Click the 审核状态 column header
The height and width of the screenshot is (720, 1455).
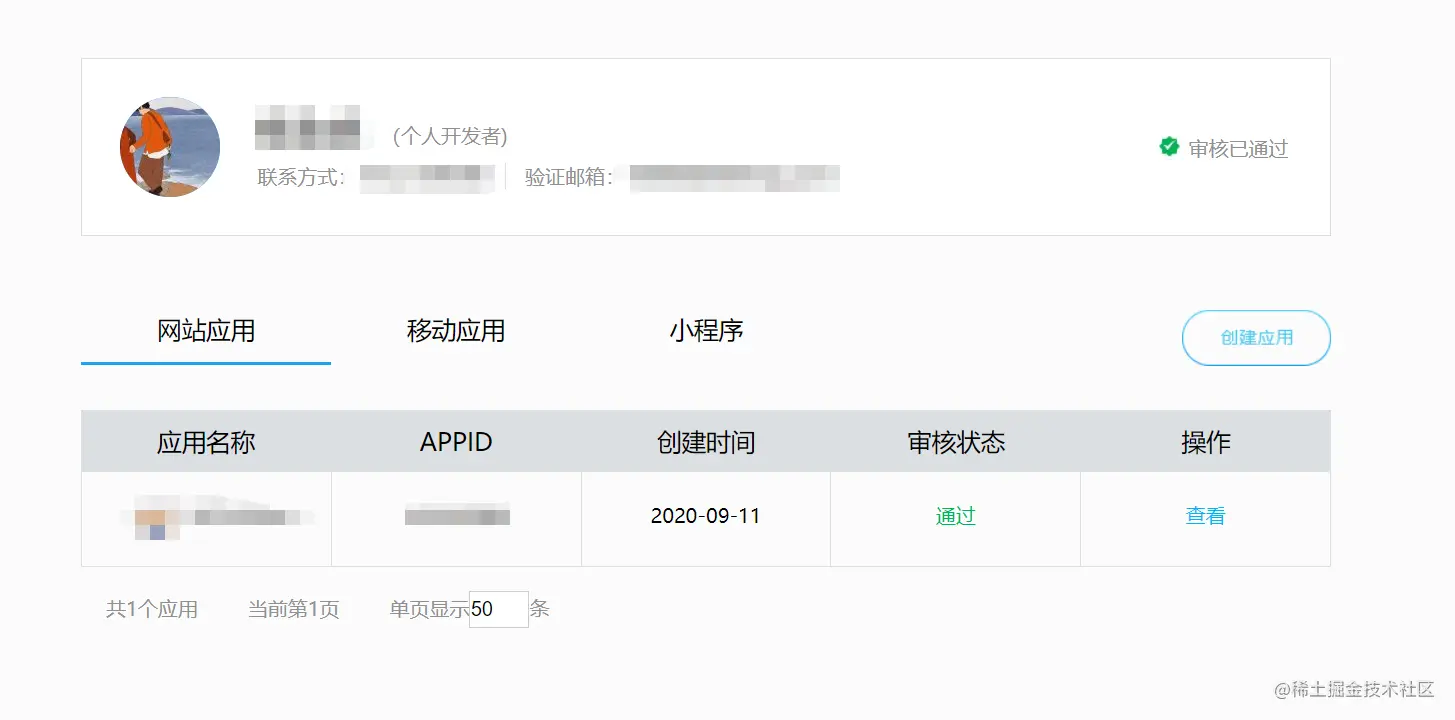(954, 441)
